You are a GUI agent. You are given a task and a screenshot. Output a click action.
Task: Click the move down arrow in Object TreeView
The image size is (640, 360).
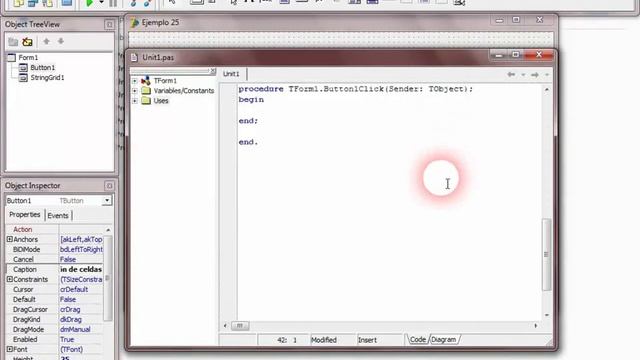click(x=61, y=41)
